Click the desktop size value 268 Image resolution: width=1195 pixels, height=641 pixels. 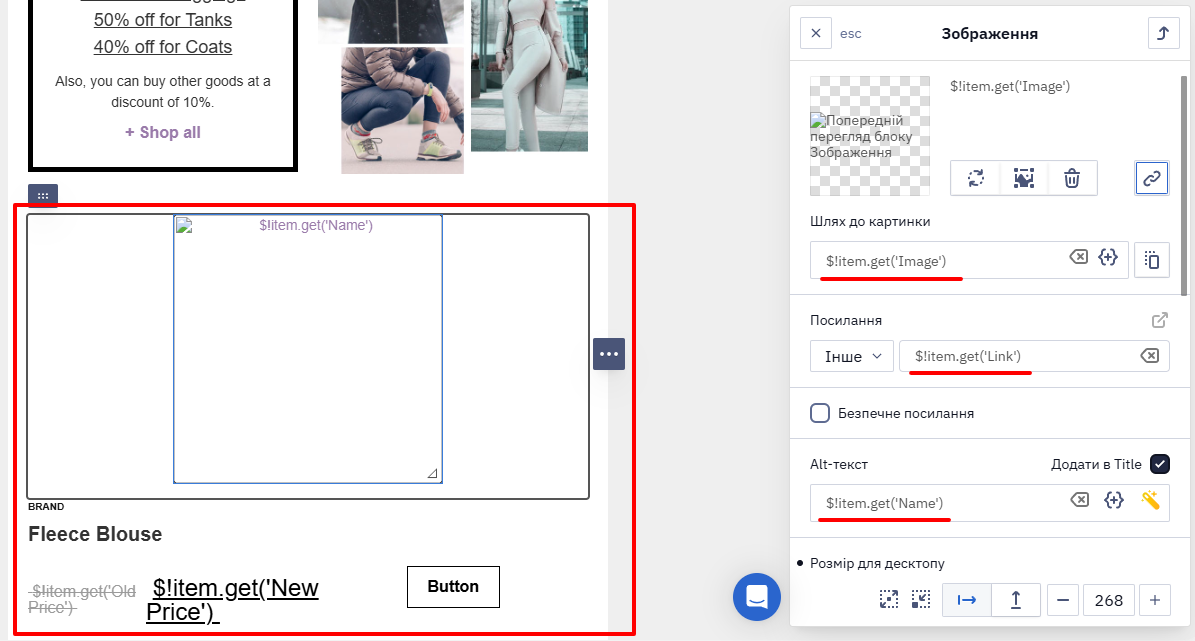coord(1108,600)
